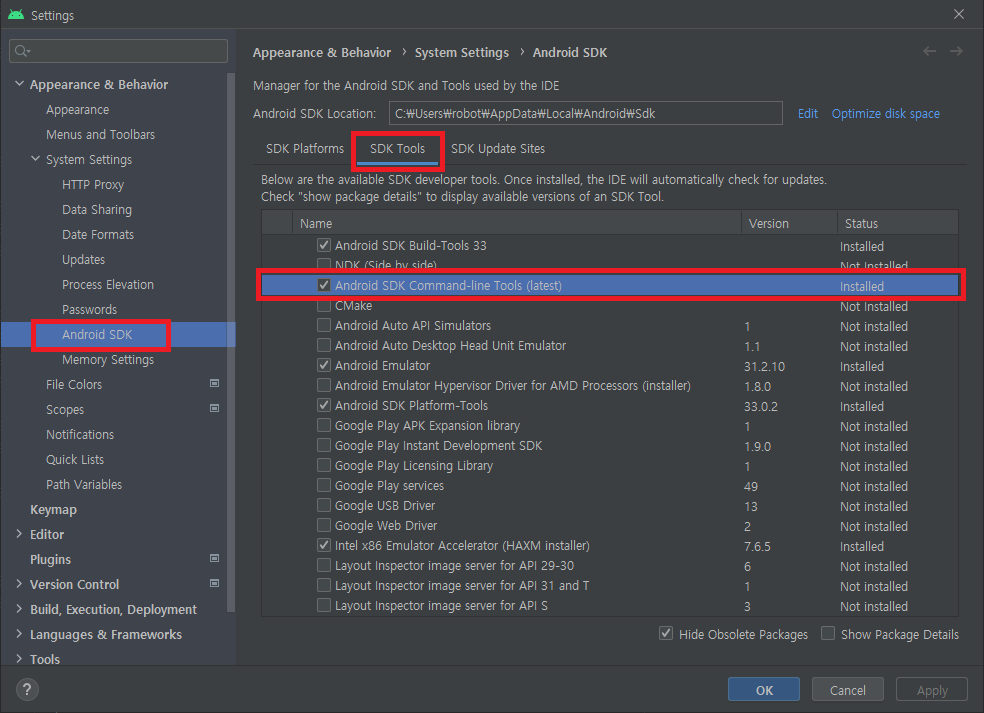Select Passwords in settings tree
Viewport: 984px width, 713px height.
90,309
